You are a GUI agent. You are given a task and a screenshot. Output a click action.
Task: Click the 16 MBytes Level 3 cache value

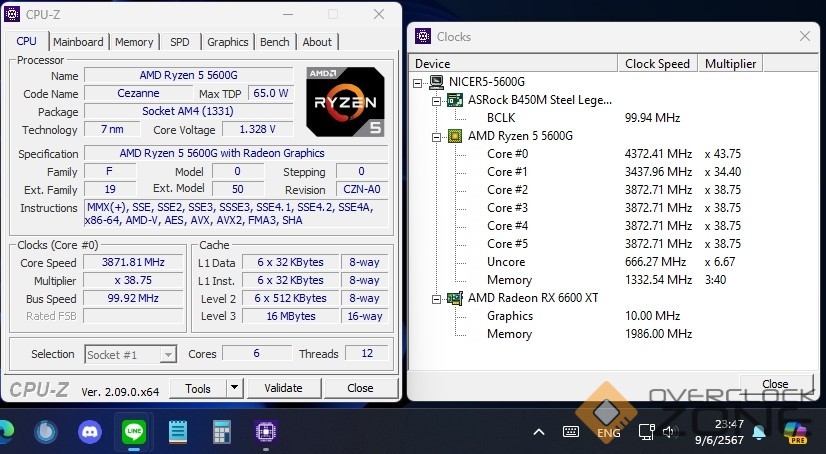pos(291,316)
